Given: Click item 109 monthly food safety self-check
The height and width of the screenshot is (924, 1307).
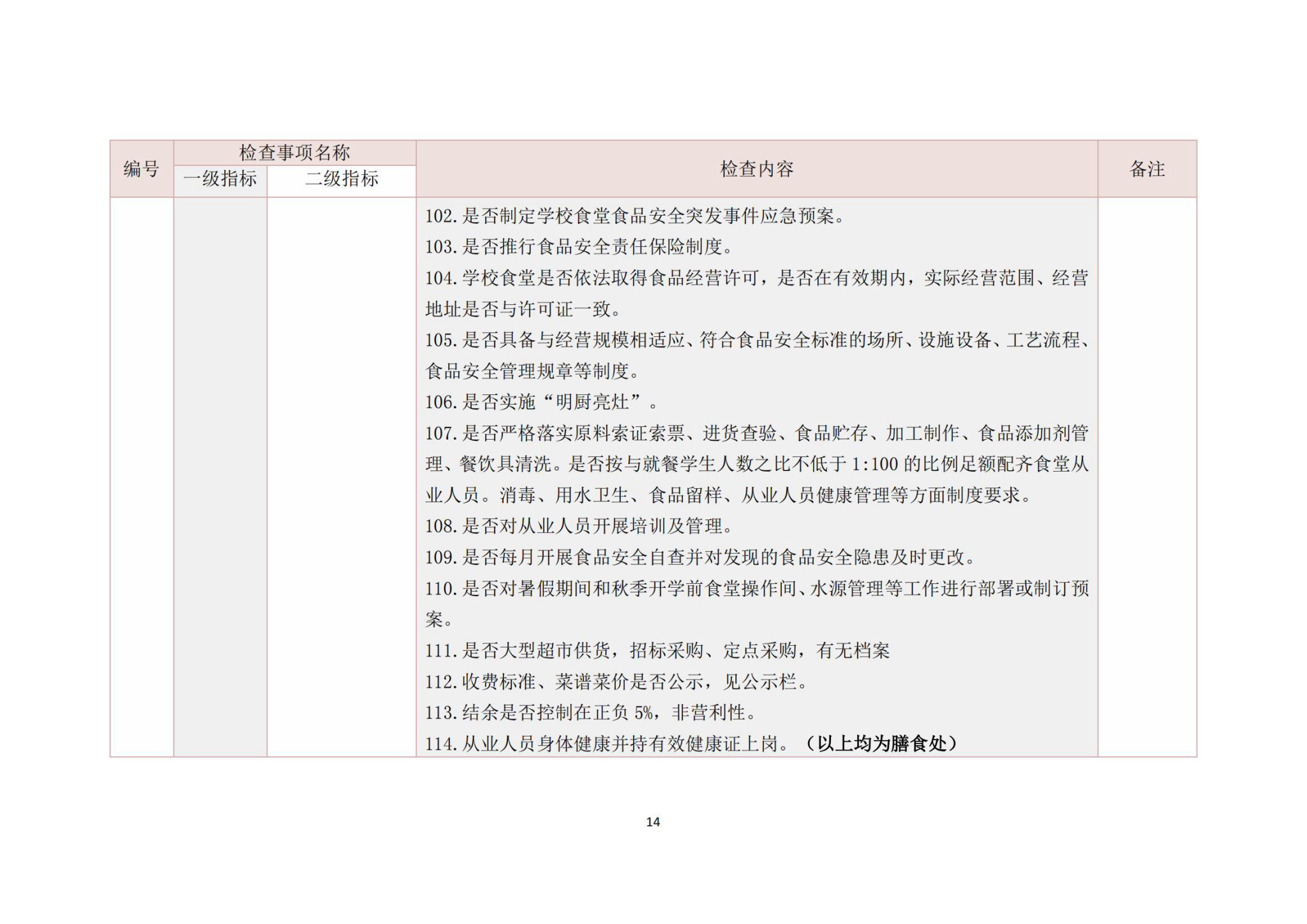Looking at the screenshot, I should (701, 558).
